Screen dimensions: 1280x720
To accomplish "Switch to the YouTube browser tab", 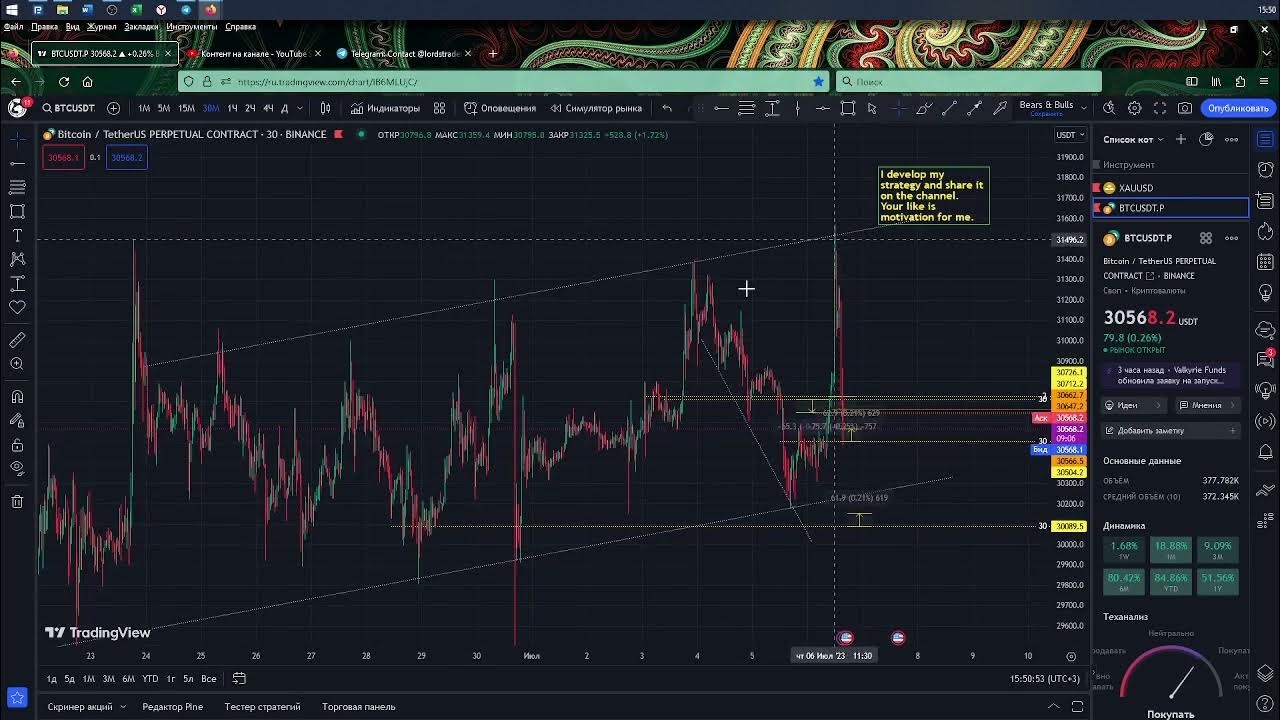I will coord(254,53).
